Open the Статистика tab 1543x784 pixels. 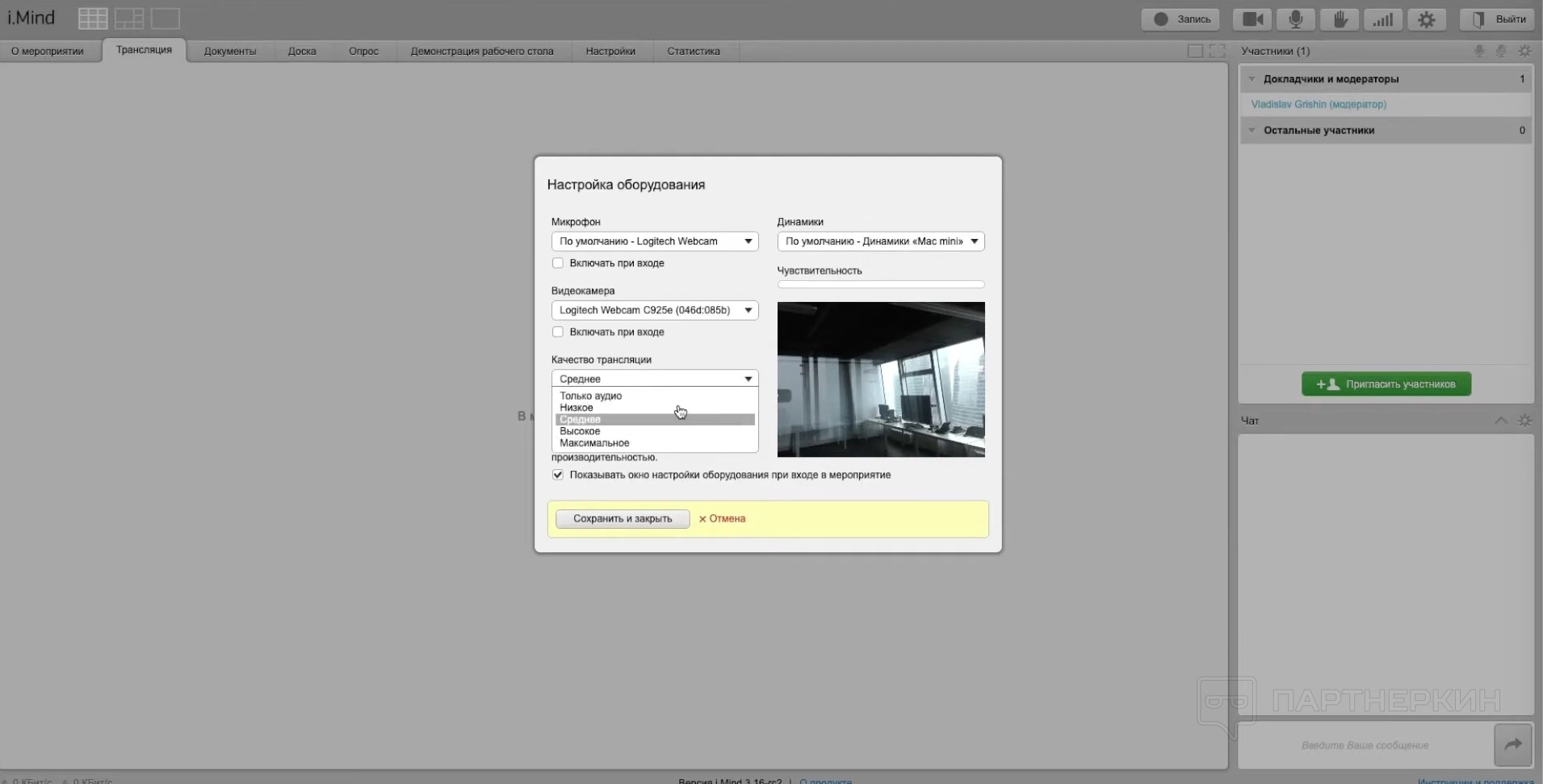[x=693, y=51]
